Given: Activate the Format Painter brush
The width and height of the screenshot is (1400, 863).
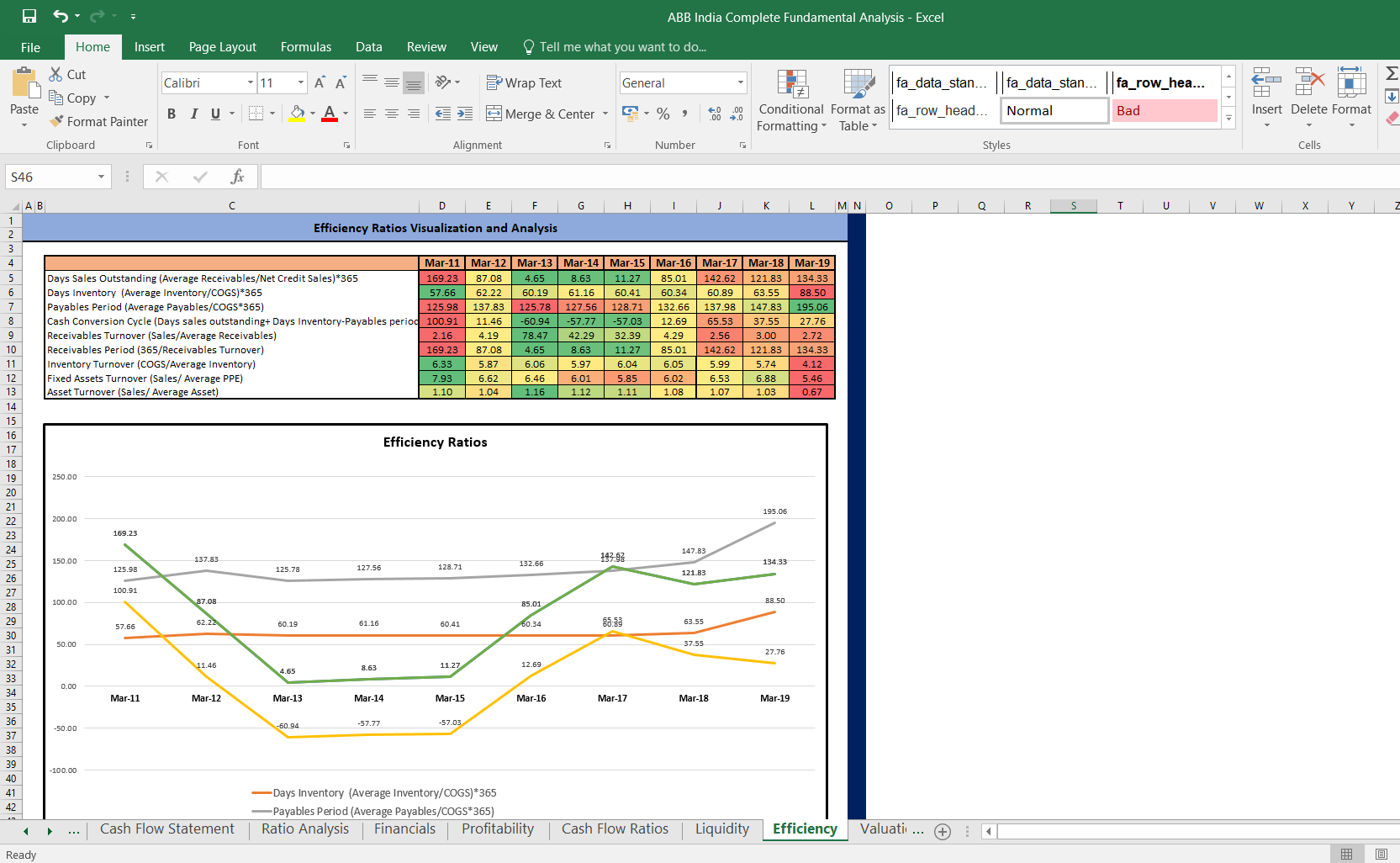Looking at the screenshot, I should [x=56, y=121].
